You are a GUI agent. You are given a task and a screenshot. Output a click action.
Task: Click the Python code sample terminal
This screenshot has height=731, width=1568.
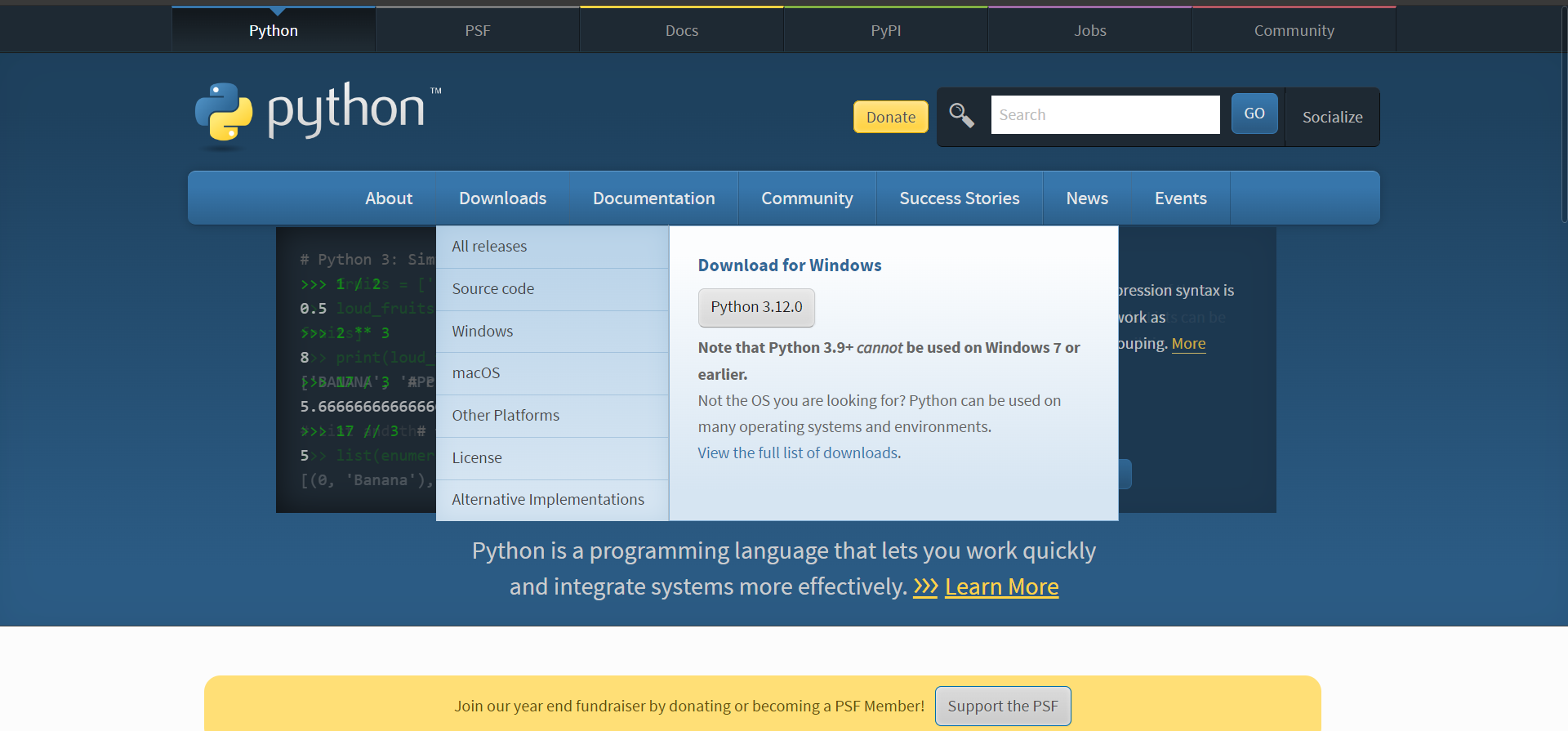click(356, 370)
